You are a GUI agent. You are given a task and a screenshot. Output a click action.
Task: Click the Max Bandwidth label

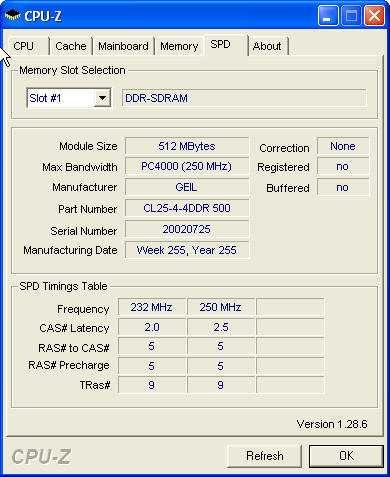[x=80, y=167]
